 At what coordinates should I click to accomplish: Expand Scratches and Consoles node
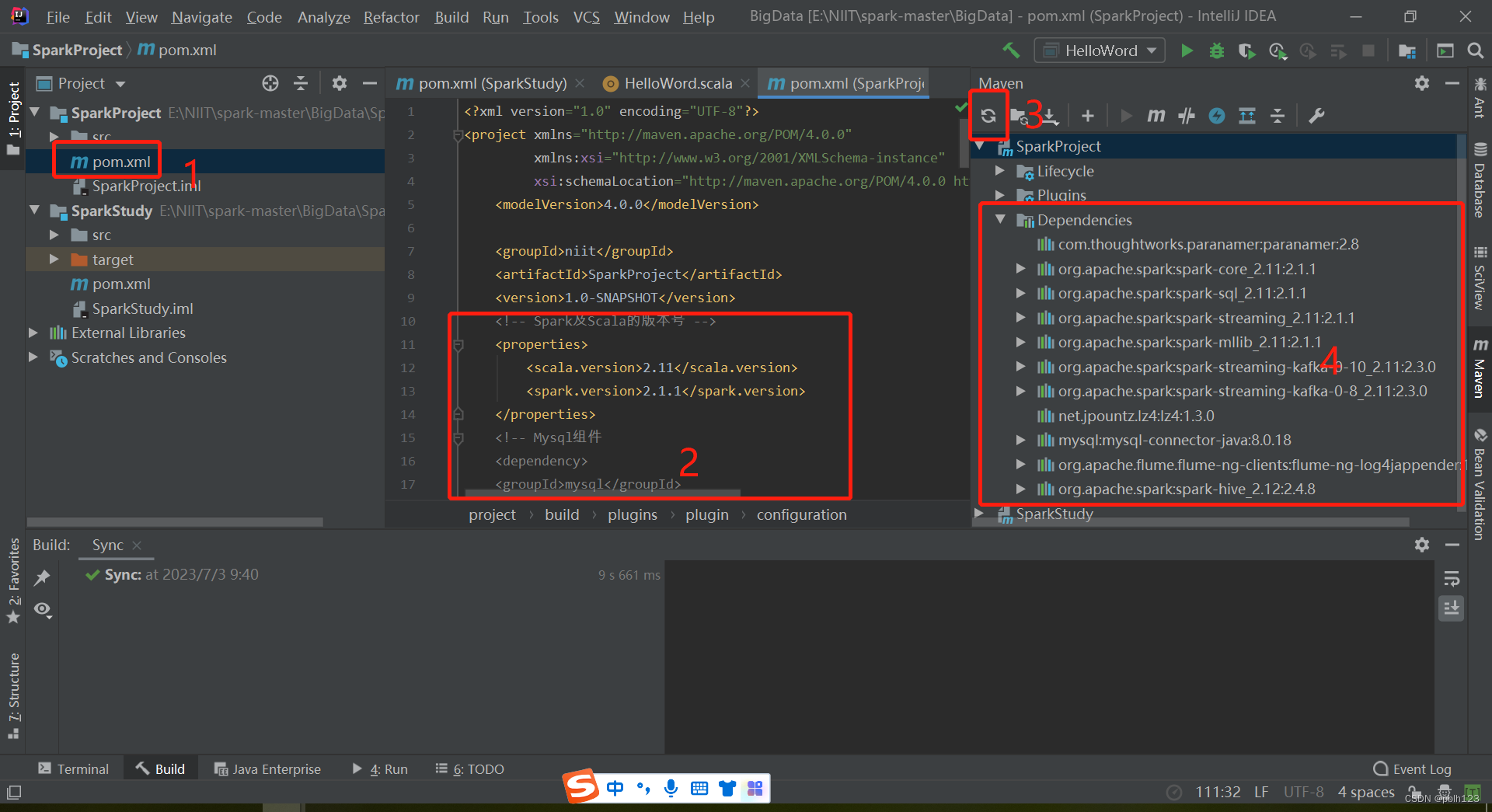(x=33, y=357)
